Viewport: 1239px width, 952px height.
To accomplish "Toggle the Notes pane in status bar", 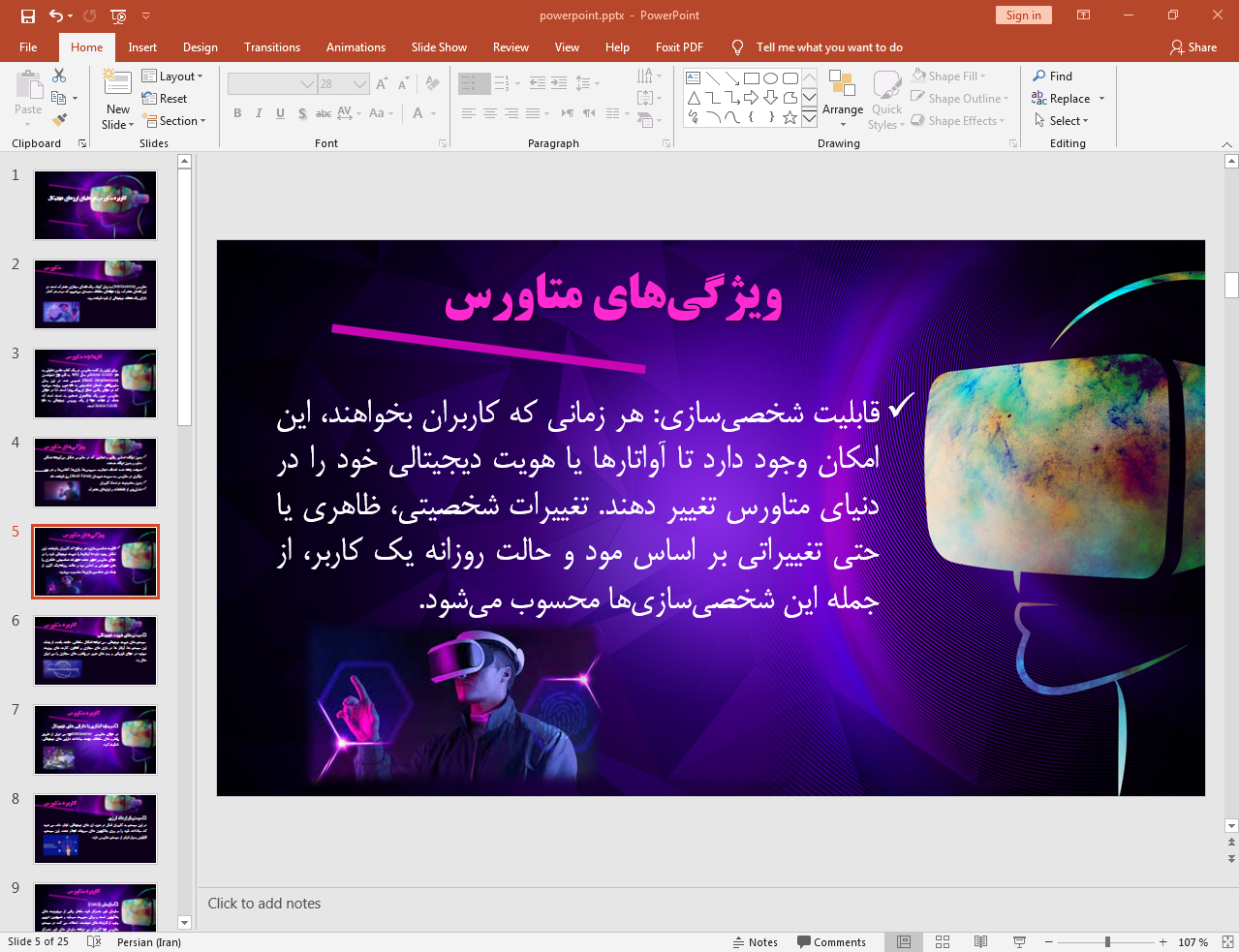I will point(755,941).
